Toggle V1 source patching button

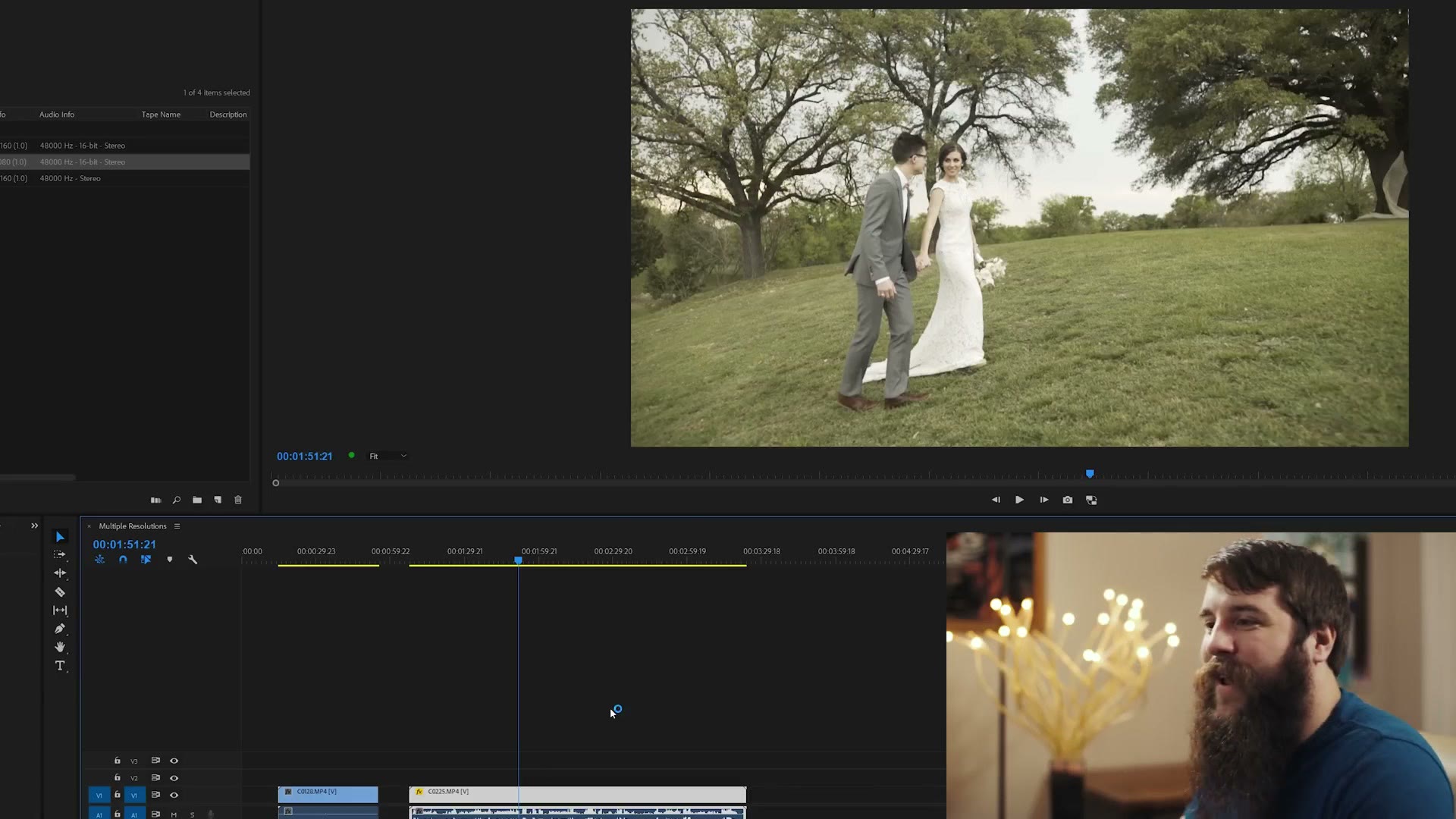pos(99,795)
